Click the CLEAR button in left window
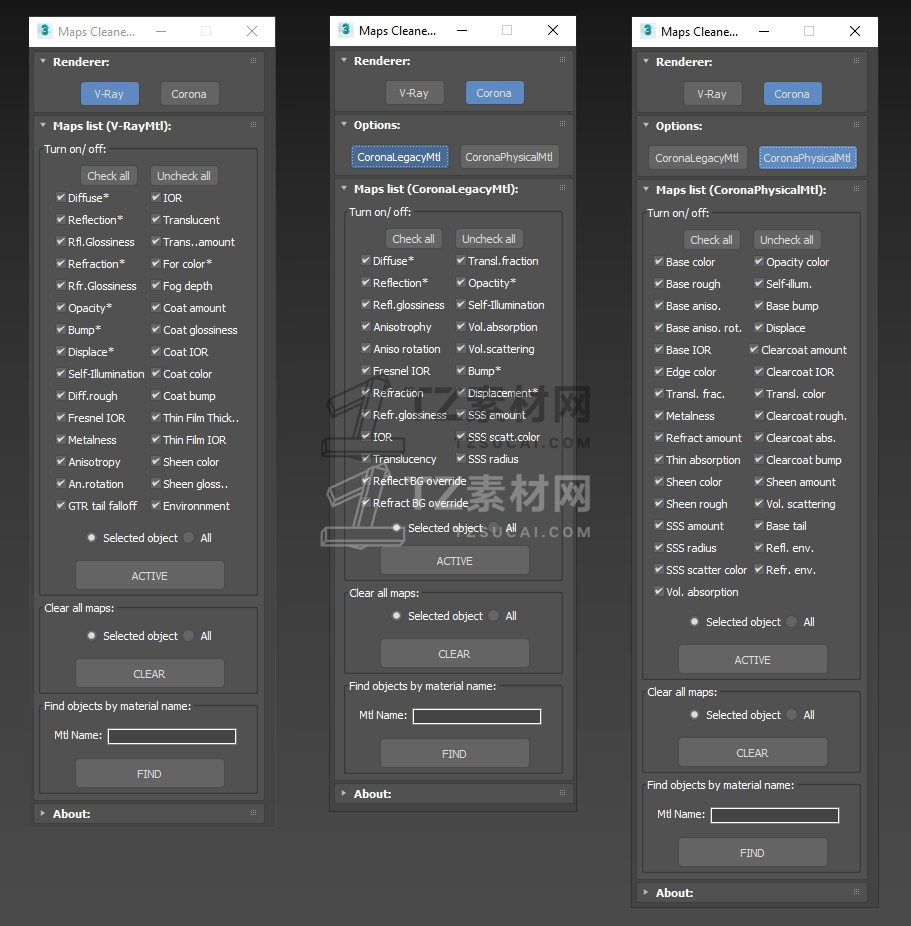This screenshot has width=911, height=926. [x=149, y=673]
